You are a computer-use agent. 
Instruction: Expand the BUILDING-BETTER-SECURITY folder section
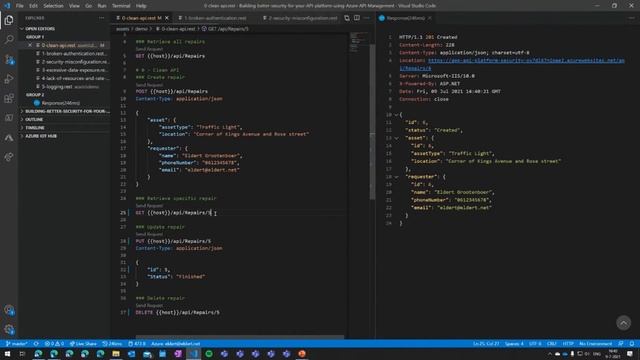65,111
